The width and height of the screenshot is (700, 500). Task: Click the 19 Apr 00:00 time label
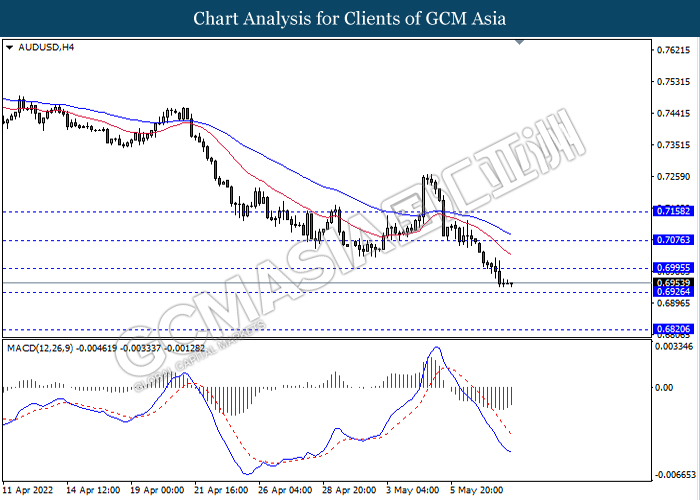click(157, 490)
